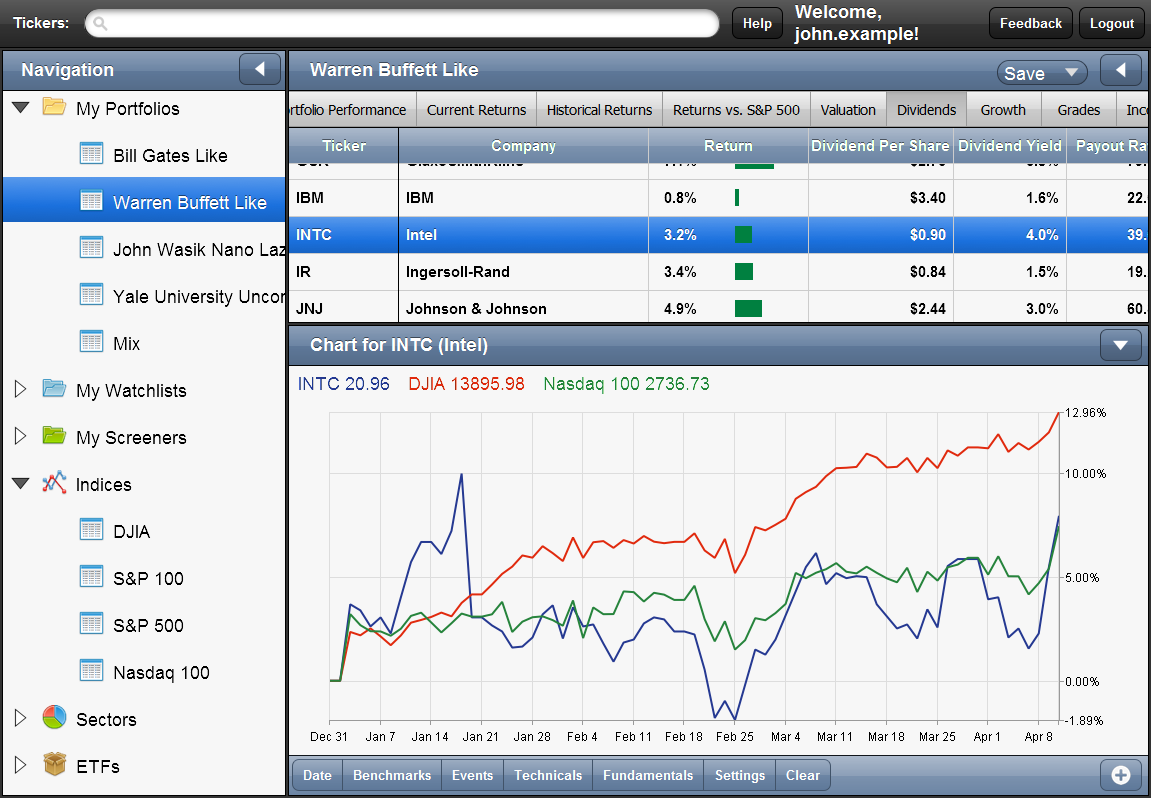Click the Nasdaq 100 2736.73 legend label
Screen dimensions: 1151x798
(x=626, y=384)
